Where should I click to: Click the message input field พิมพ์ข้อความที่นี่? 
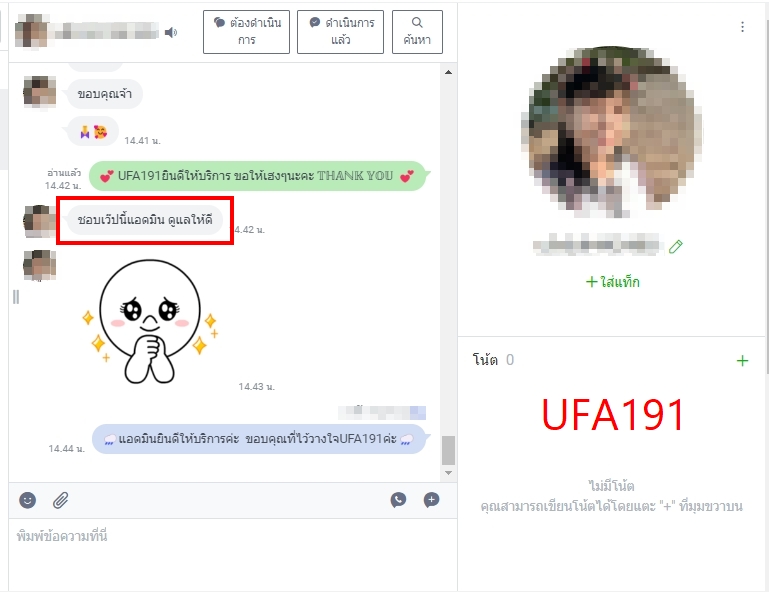233,554
